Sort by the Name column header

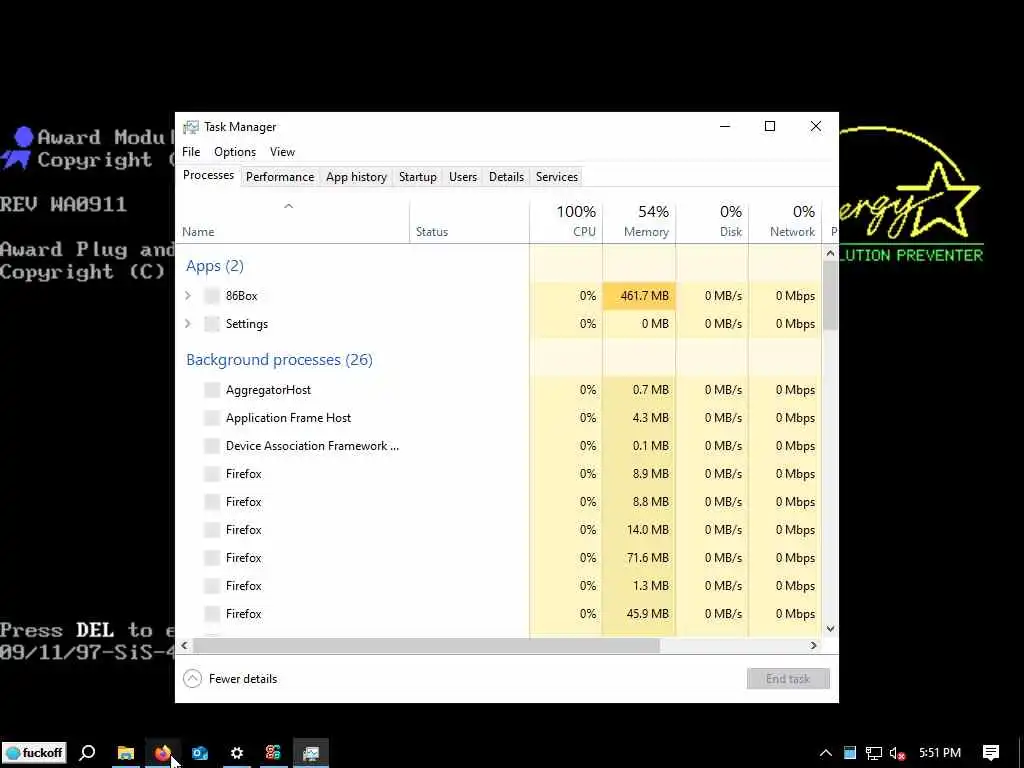293,221
